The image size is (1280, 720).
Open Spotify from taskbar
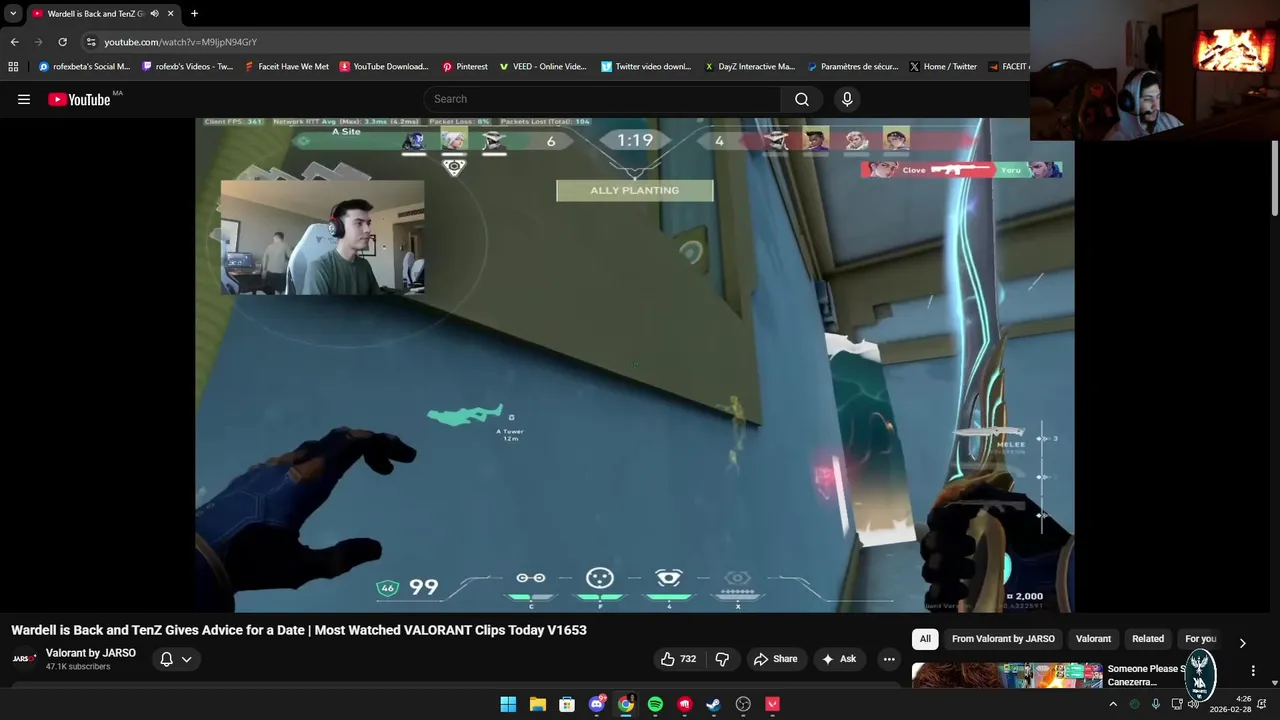click(x=655, y=704)
